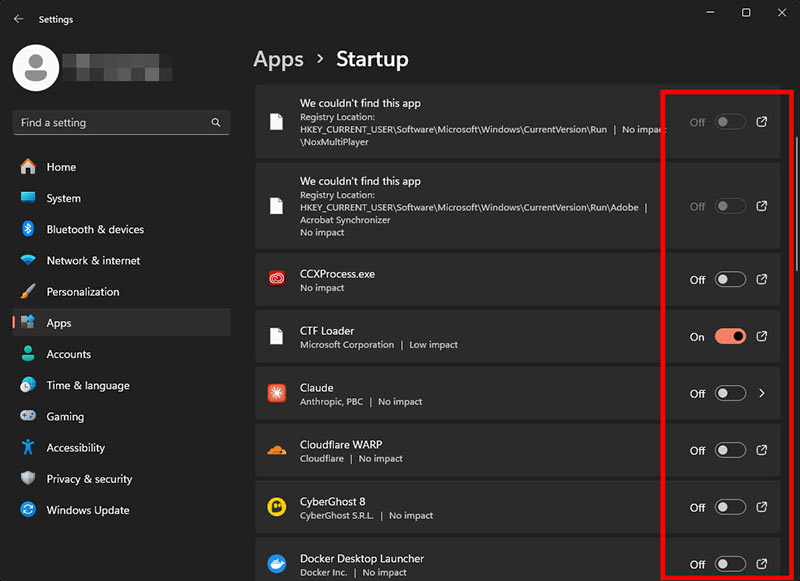Open Windows Update settings

pyautogui.click(x=121, y=509)
